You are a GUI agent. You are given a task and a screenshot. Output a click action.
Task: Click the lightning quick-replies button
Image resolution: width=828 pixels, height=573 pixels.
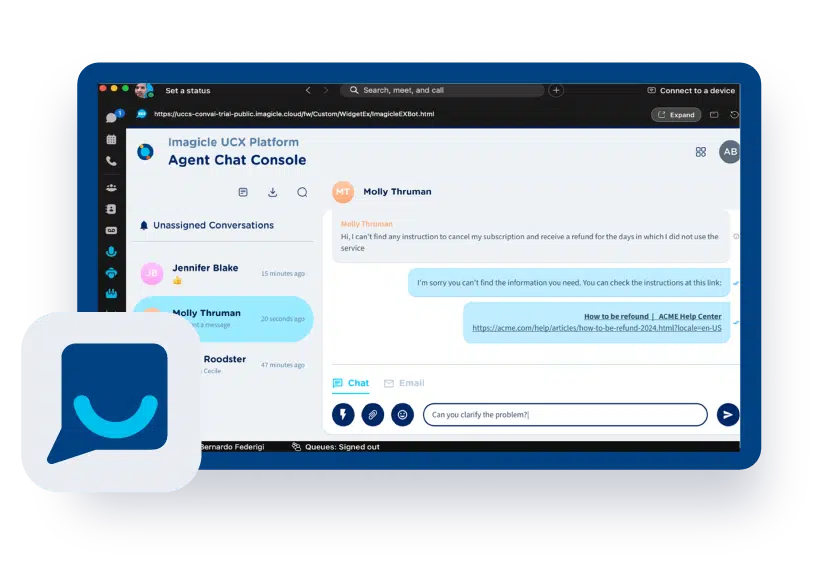[343, 414]
